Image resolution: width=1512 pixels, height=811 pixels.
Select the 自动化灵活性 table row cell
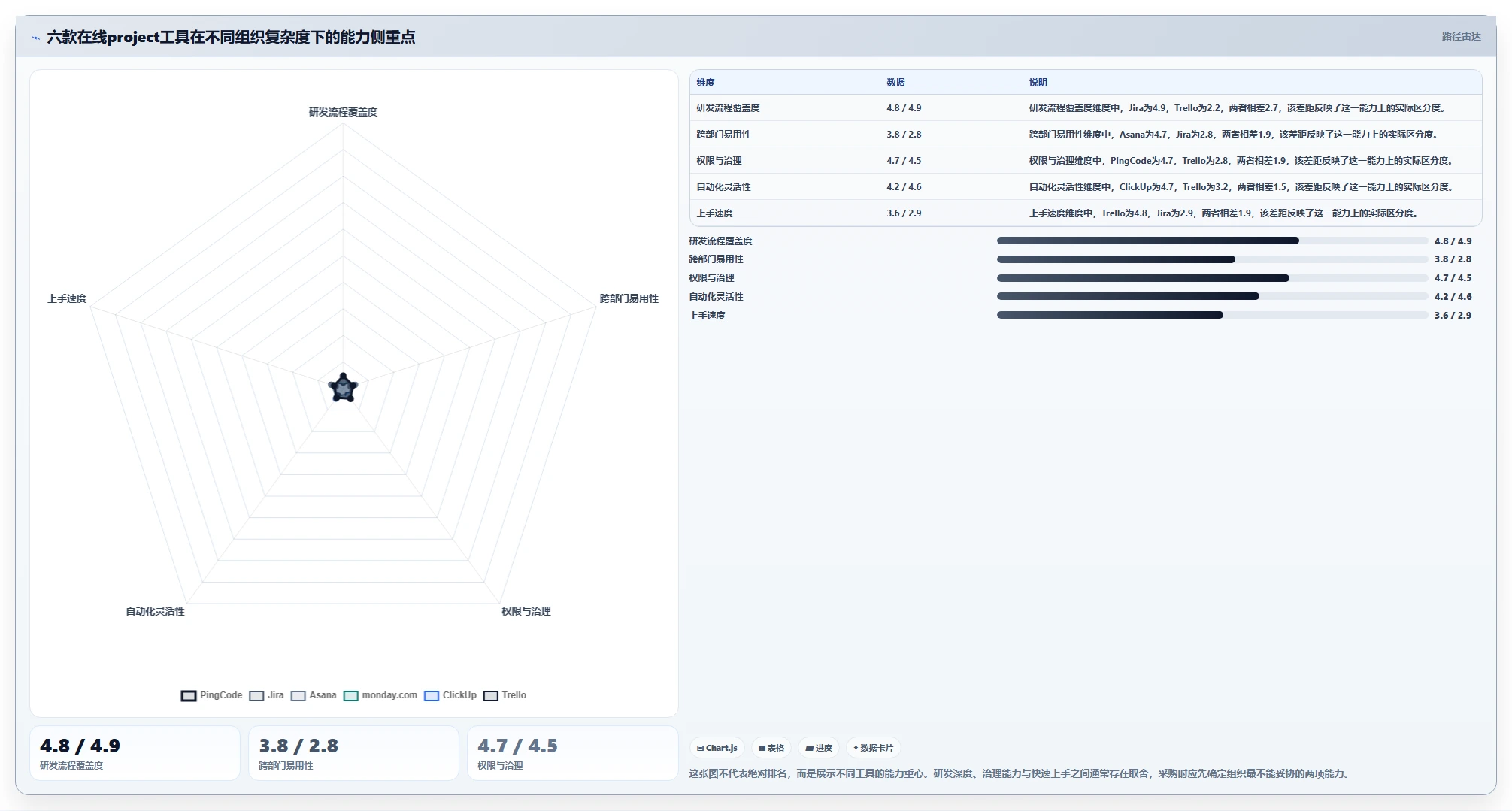pyautogui.click(x=723, y=187)
